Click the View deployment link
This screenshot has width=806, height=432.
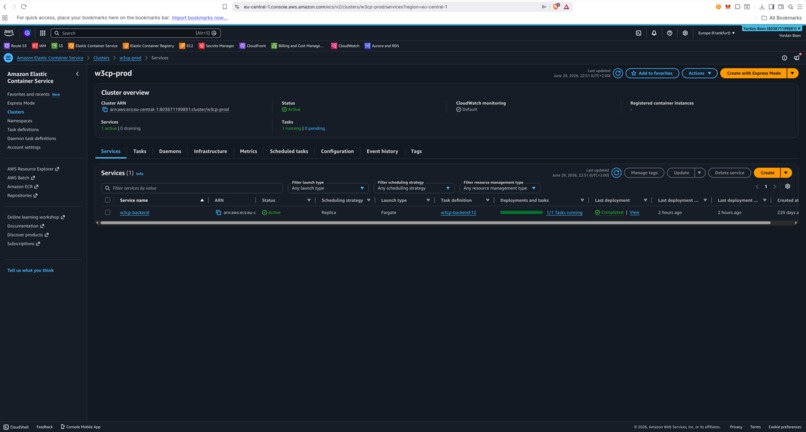pyautogui.click(x=634, y=212)
